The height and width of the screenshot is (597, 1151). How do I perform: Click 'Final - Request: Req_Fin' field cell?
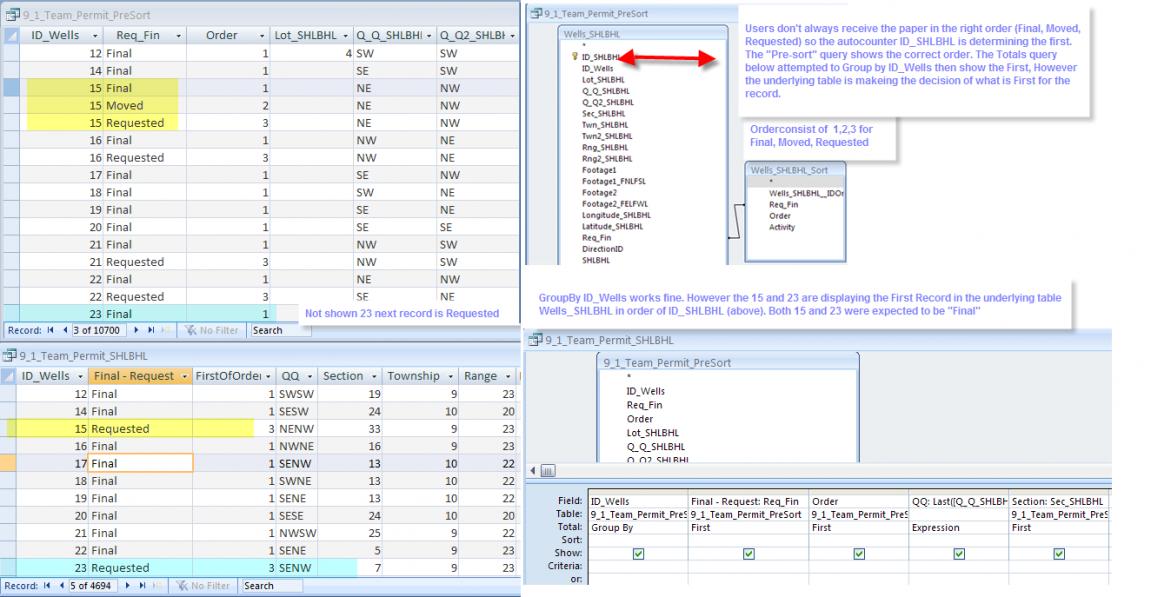[x=748, y=502]
